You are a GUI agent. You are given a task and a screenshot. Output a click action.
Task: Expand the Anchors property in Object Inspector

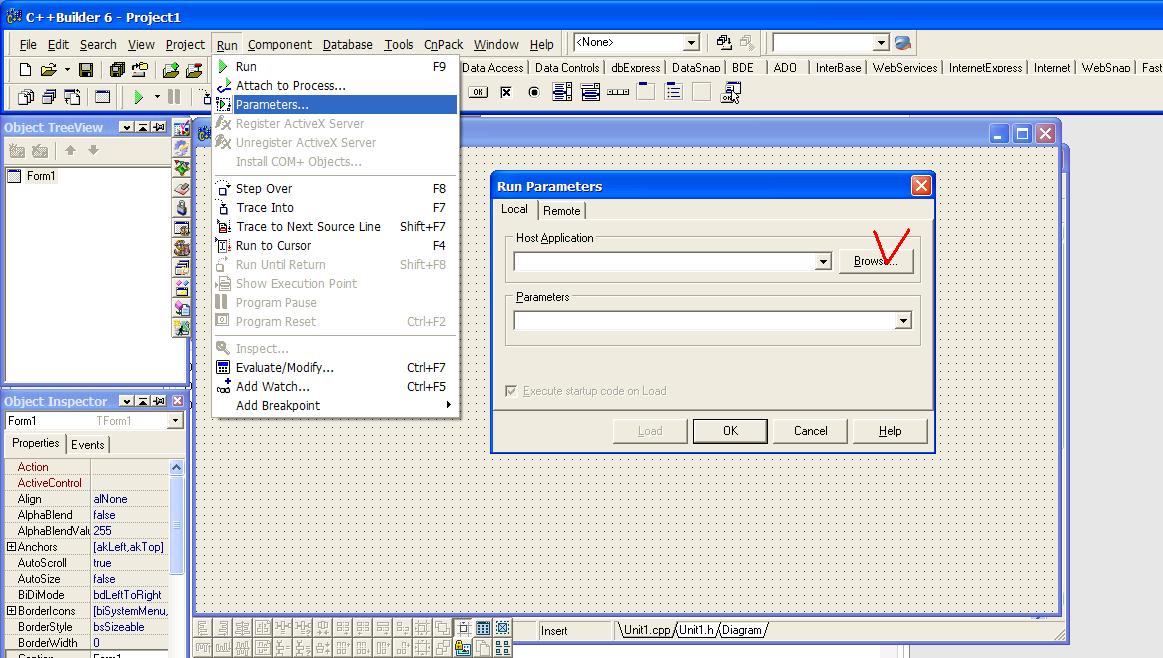click(12, 547)
